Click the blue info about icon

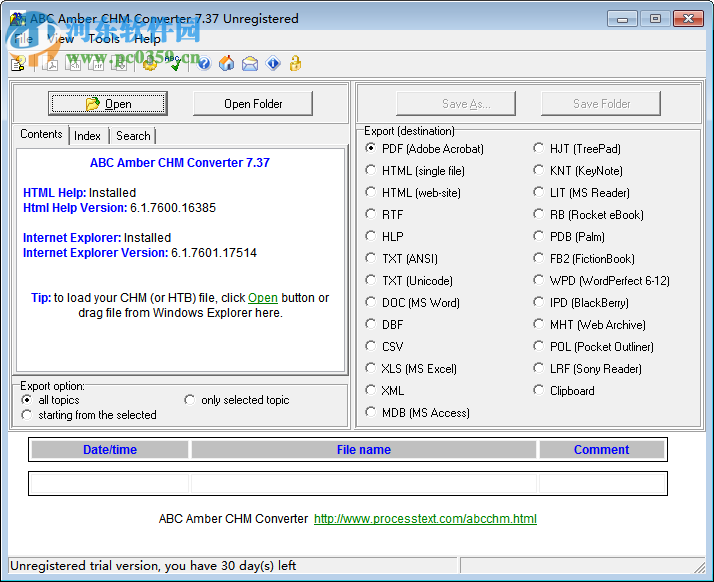(x=273, y=64)
